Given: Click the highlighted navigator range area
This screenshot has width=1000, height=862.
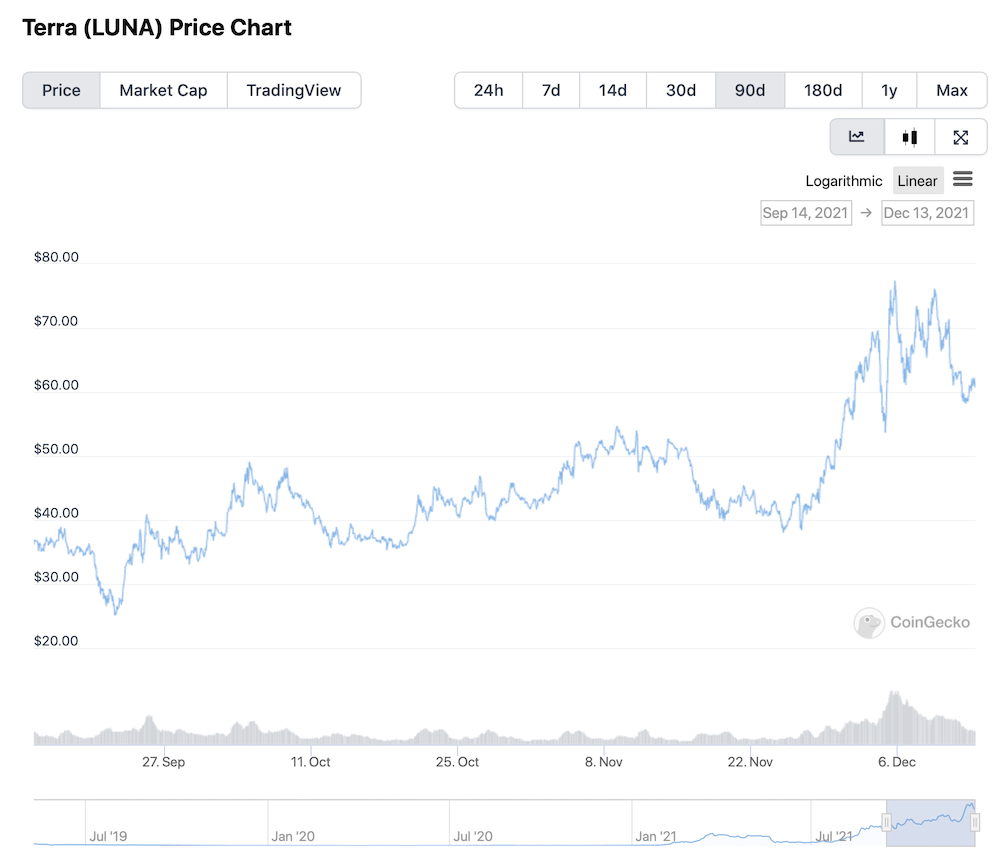Looking at the screenshot, I should coord(930,822).
